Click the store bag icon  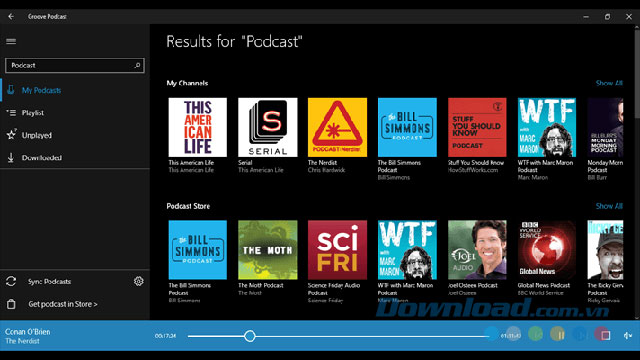coord(11,304)
